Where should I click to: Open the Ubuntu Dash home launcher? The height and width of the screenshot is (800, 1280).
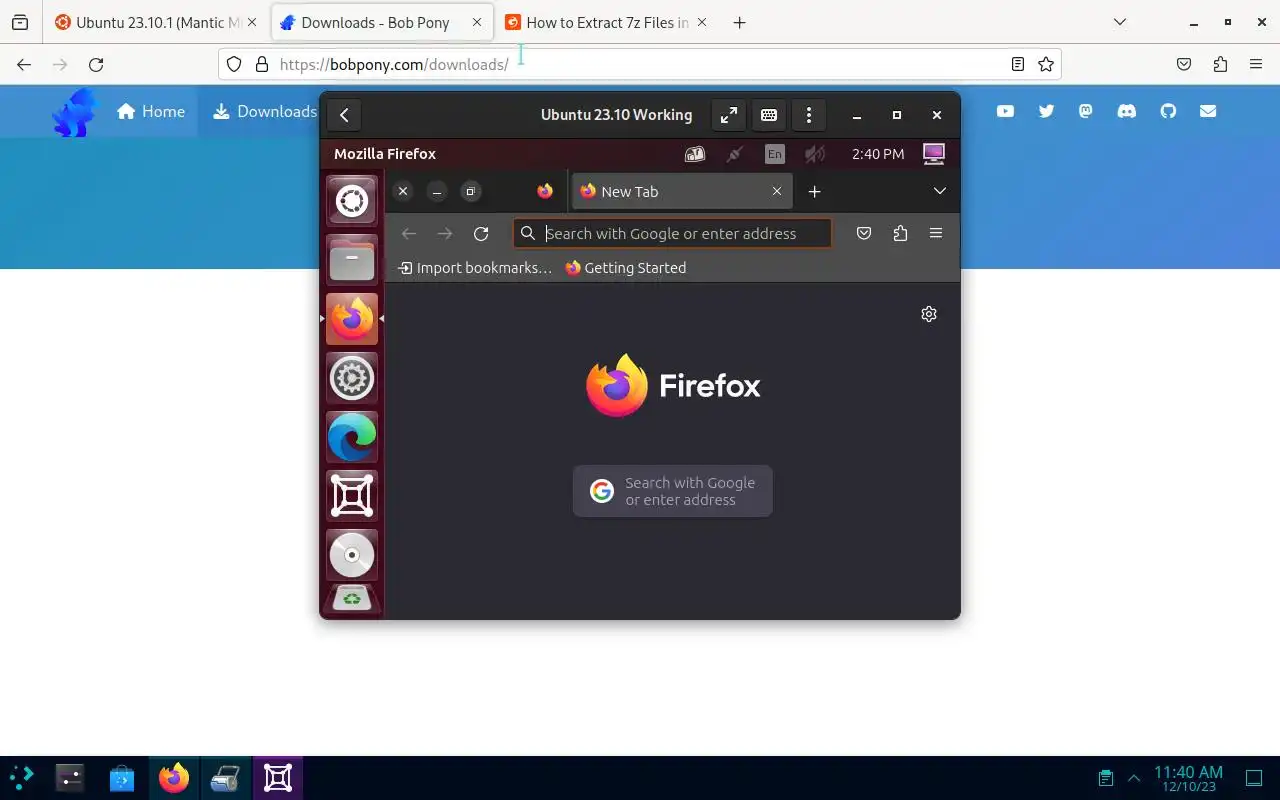click(x=352, y=201)
